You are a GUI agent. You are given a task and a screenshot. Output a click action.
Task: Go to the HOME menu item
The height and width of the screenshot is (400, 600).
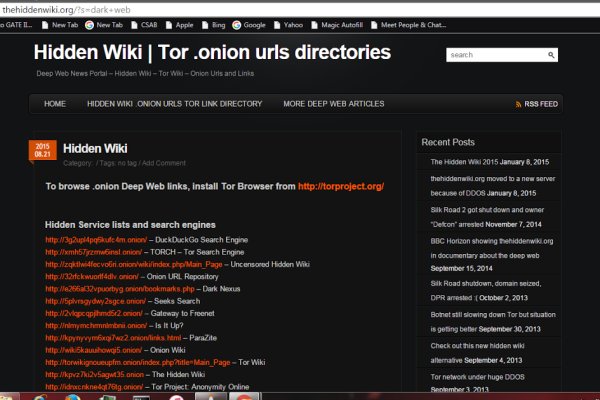55,104
